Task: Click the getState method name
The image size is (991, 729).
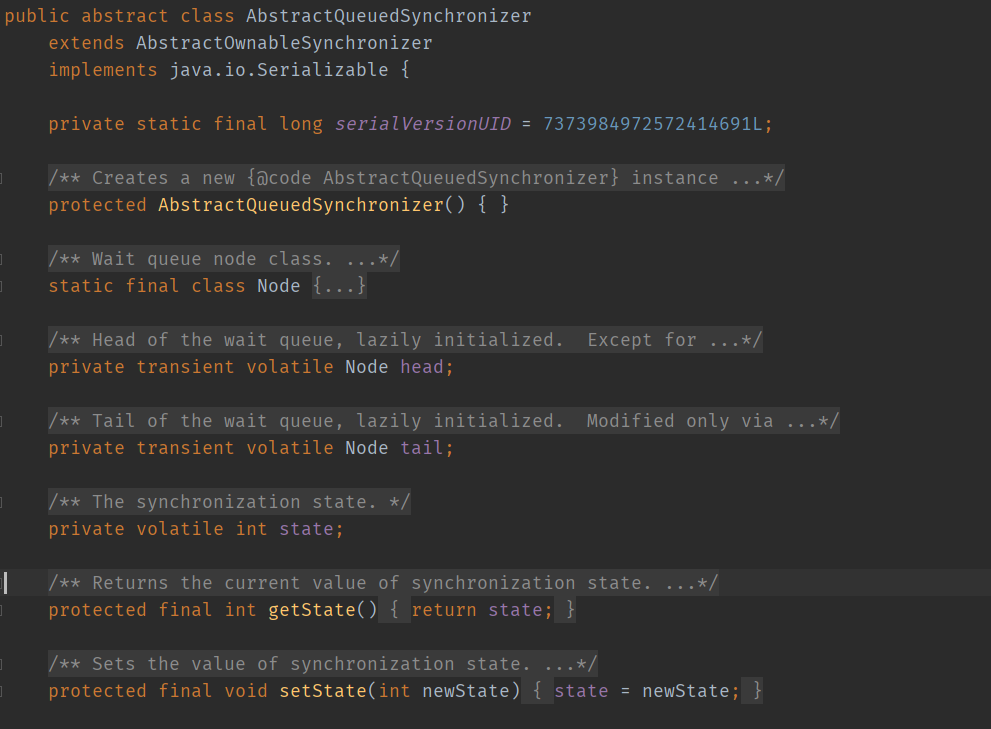Action: pos(312,610)
